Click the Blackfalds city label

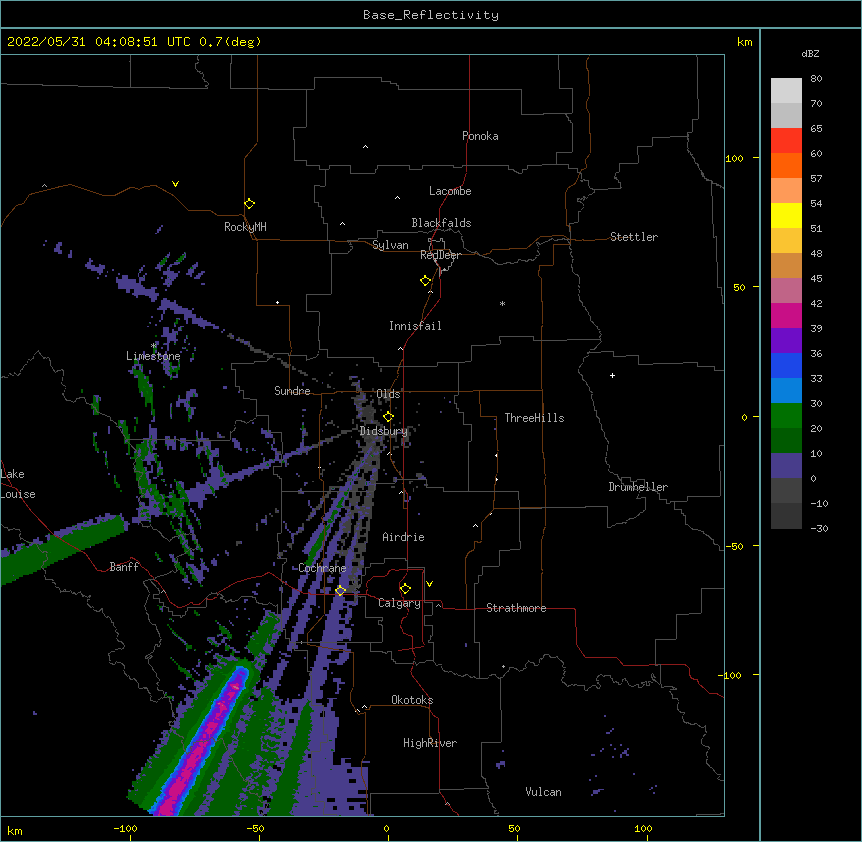[441, 223]
